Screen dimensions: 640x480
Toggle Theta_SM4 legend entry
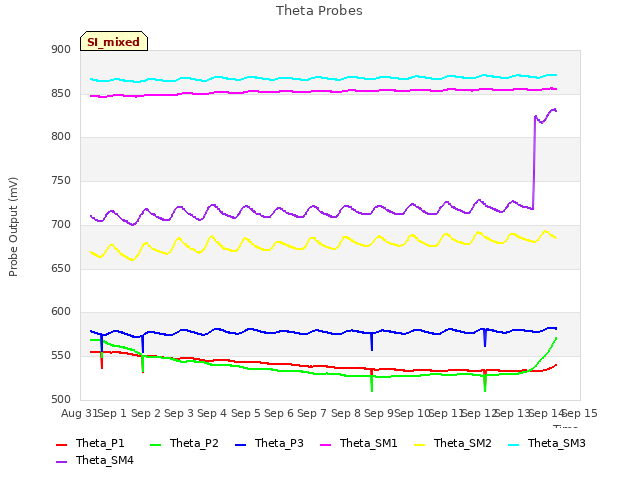pyautogui.click(x=95, y=460)
